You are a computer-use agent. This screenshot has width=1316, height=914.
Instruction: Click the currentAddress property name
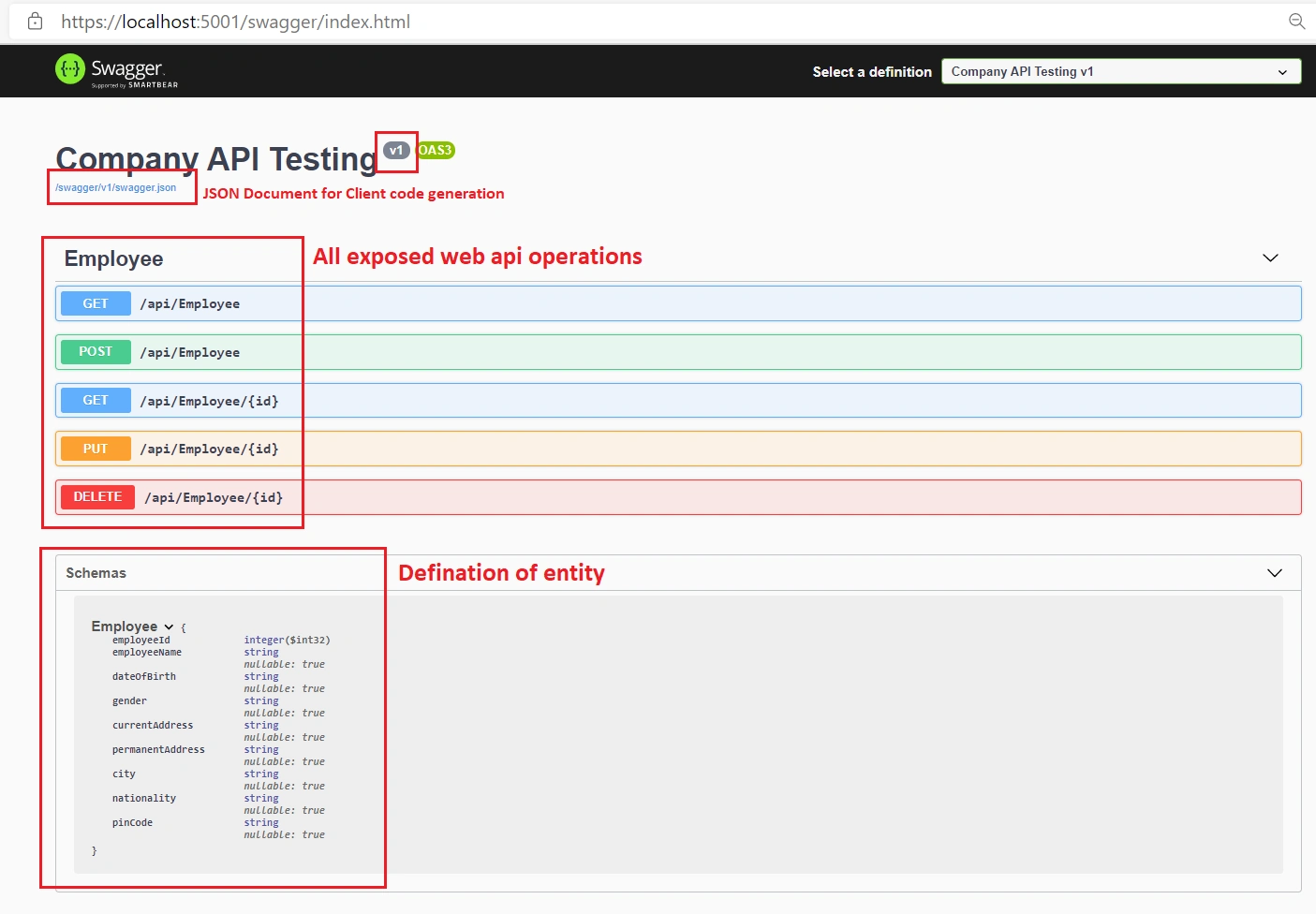153,726
